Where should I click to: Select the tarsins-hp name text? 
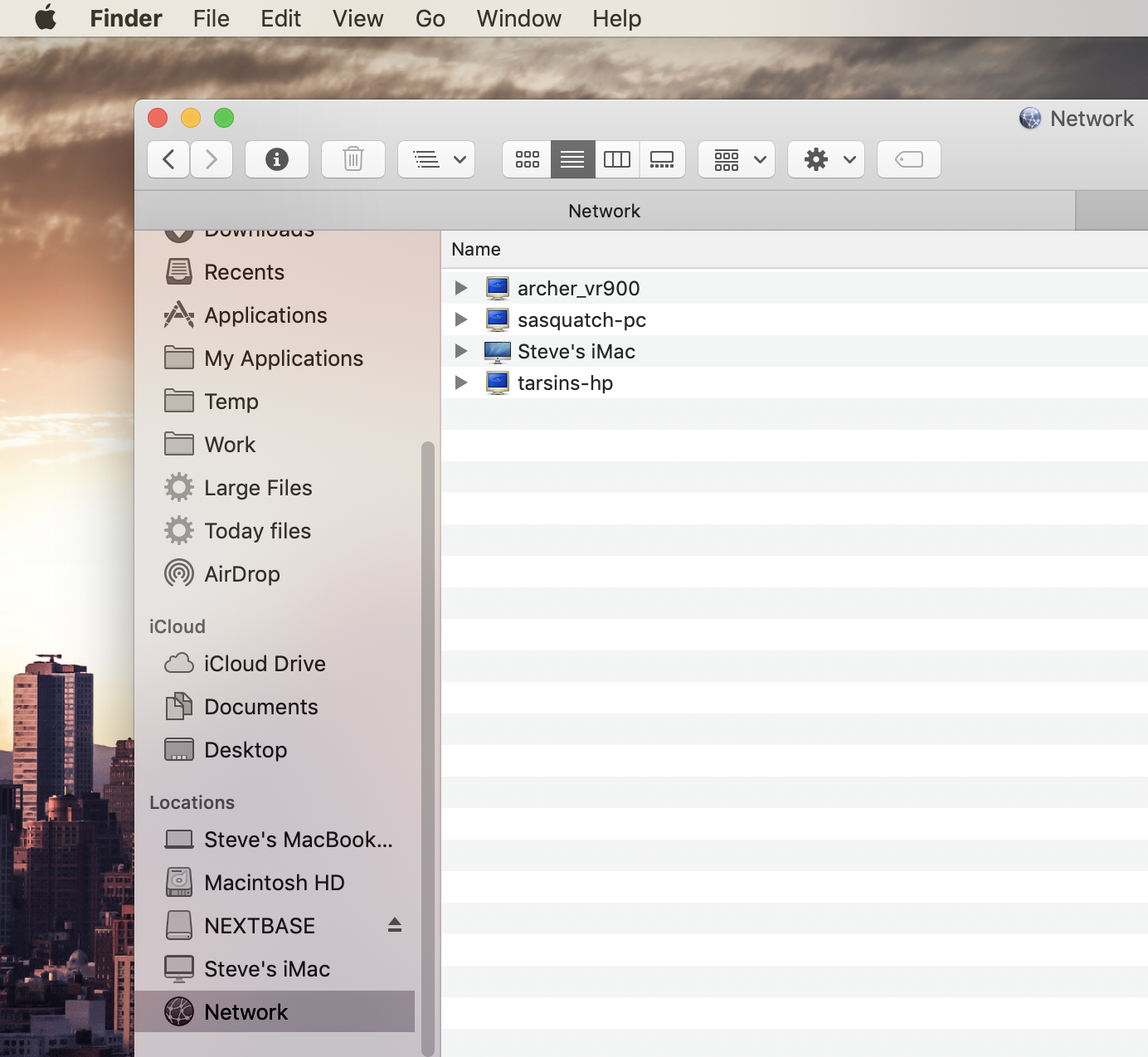pyautogui.click(x=565, y=382)
